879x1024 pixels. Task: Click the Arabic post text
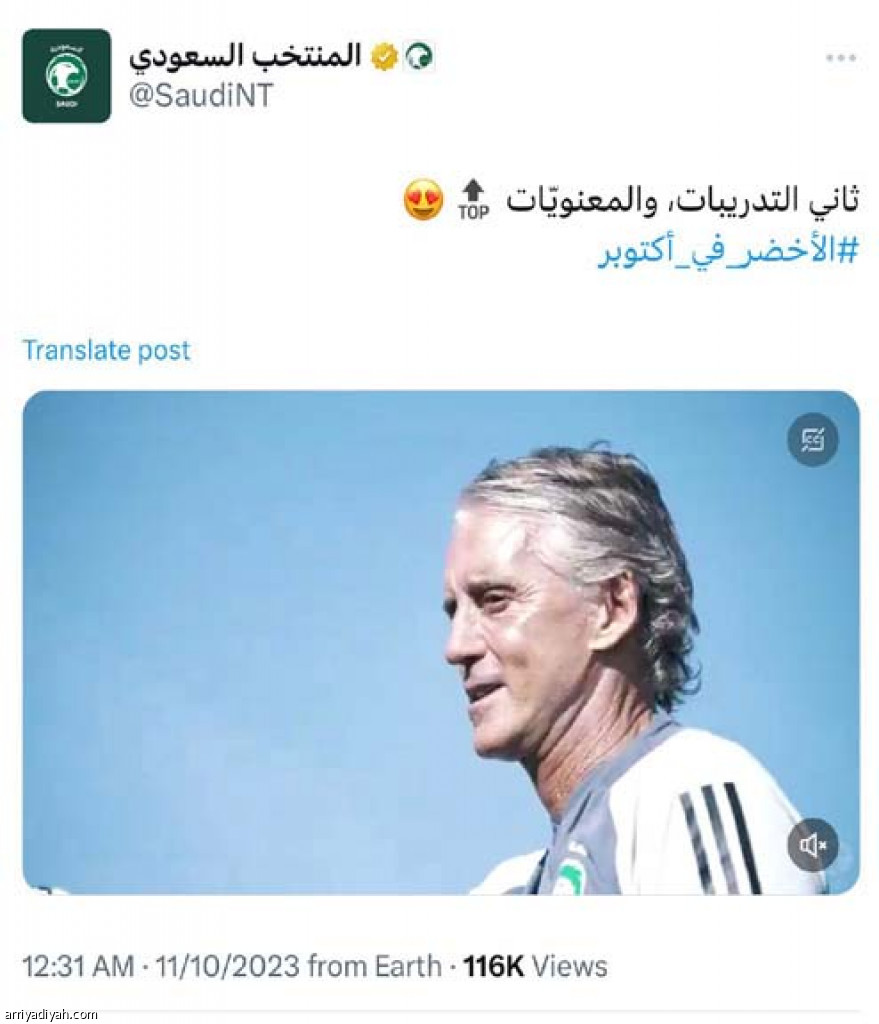[682, 201]
